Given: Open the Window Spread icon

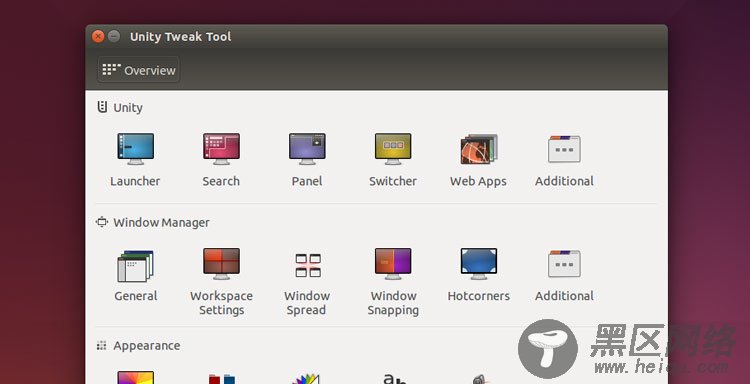Looking at the screenshot, I should 308,265.
